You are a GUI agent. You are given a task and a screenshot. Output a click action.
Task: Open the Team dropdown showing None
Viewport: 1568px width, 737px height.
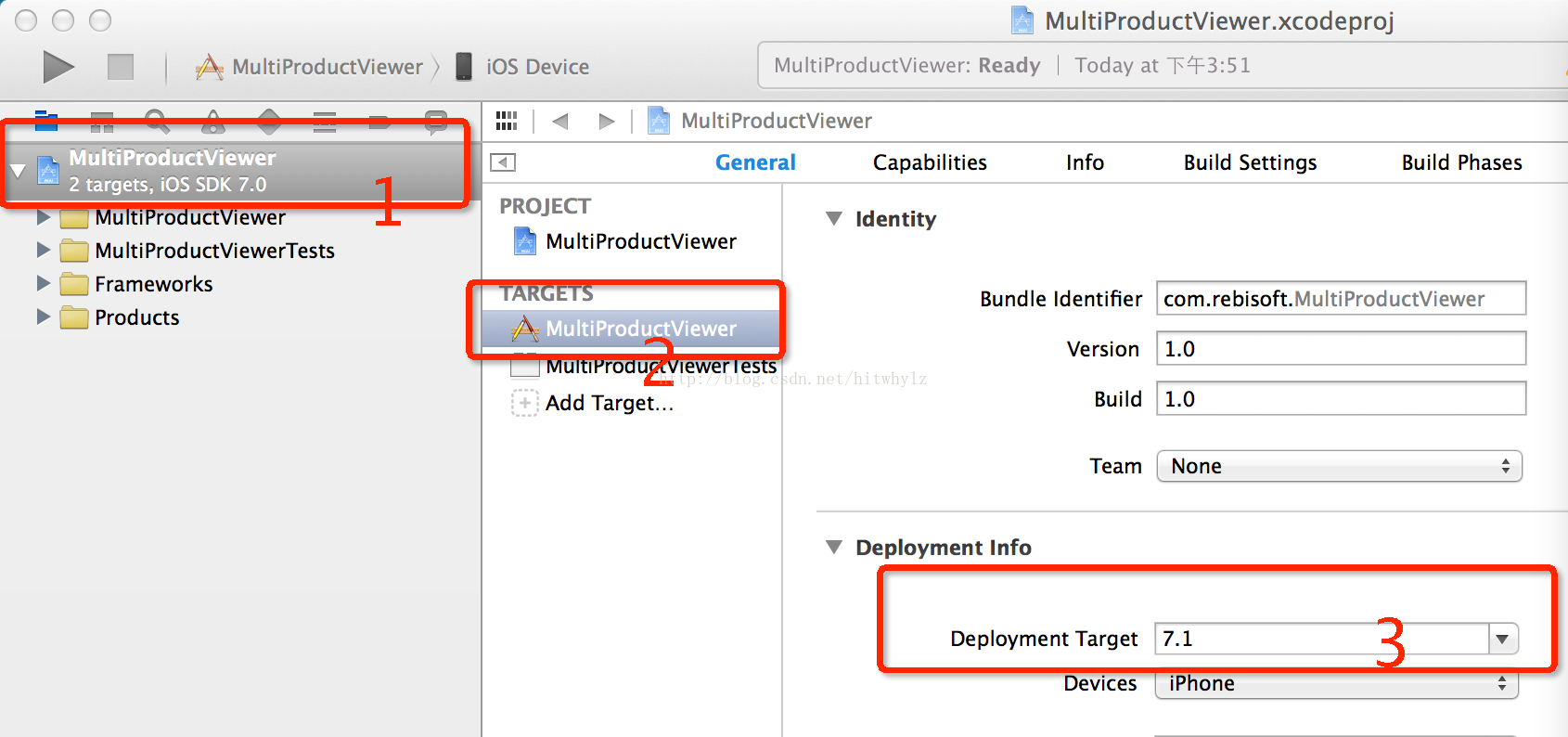click(x=1340, y=466)
